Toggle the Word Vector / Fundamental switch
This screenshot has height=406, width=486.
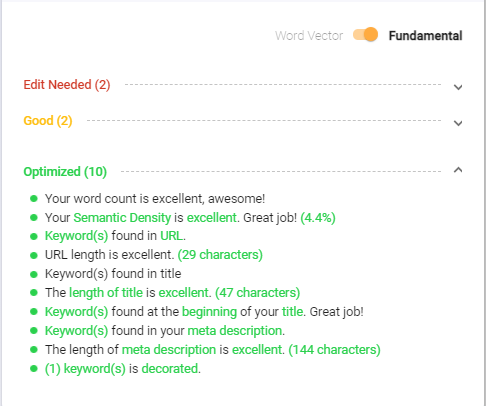365,35
